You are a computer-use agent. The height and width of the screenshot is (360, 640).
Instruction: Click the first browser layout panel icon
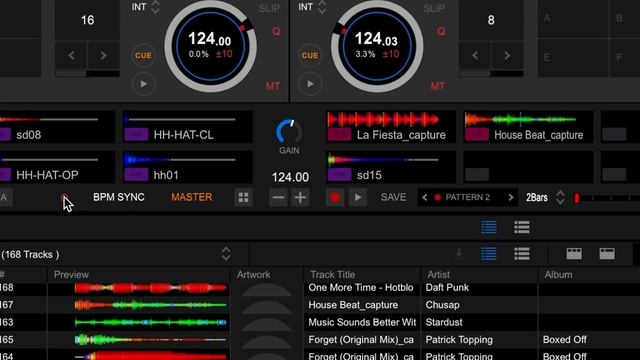coord(574,254)
